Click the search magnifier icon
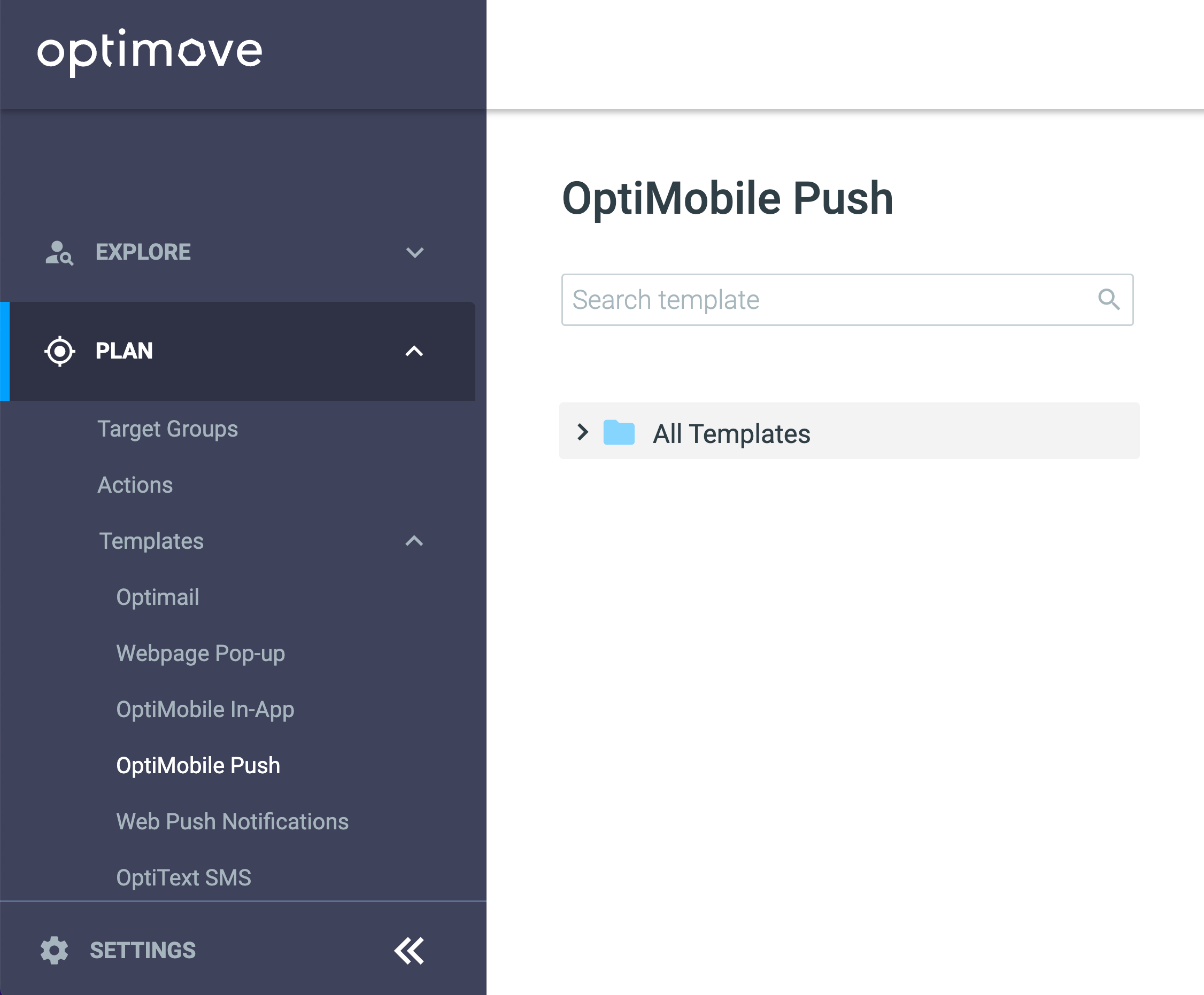The image size is (1204, 995). [1109, 299]
